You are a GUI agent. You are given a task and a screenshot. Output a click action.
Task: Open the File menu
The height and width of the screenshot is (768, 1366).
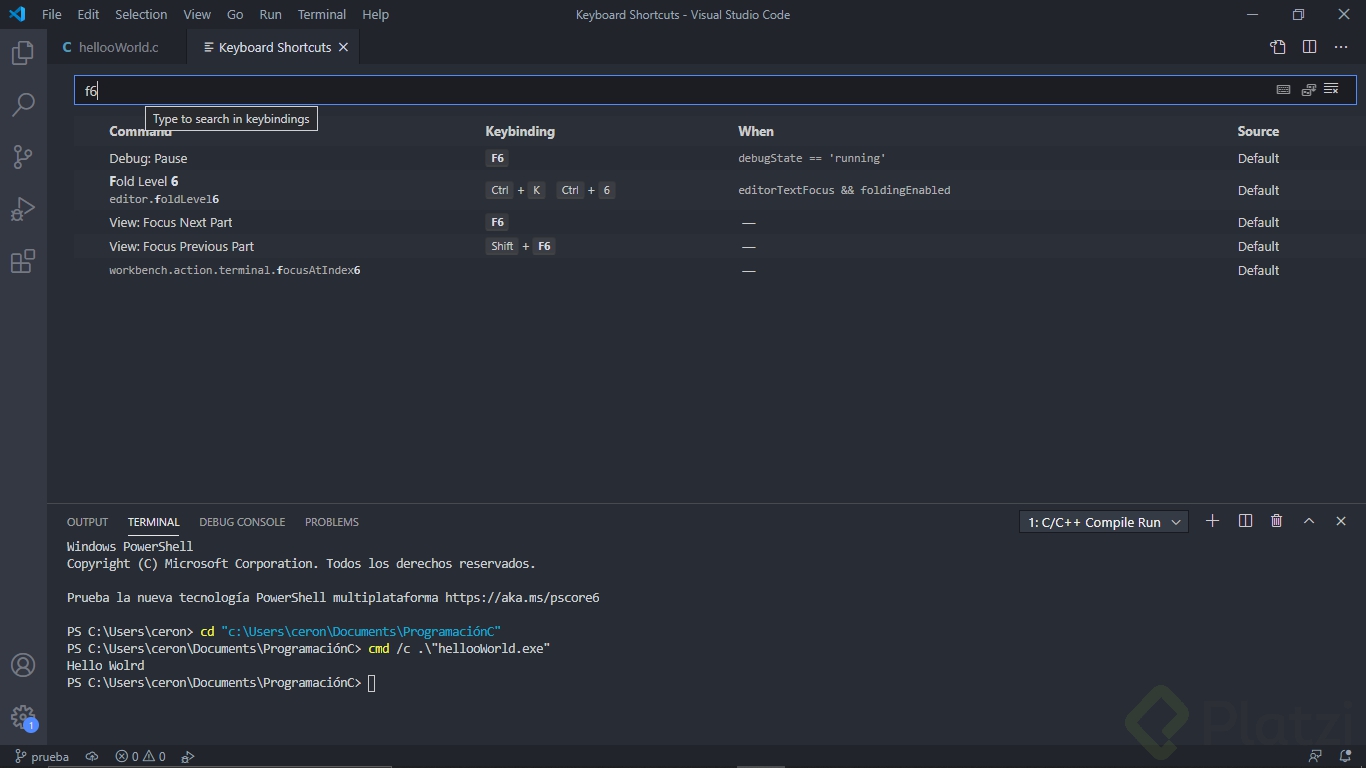point(52,15)
